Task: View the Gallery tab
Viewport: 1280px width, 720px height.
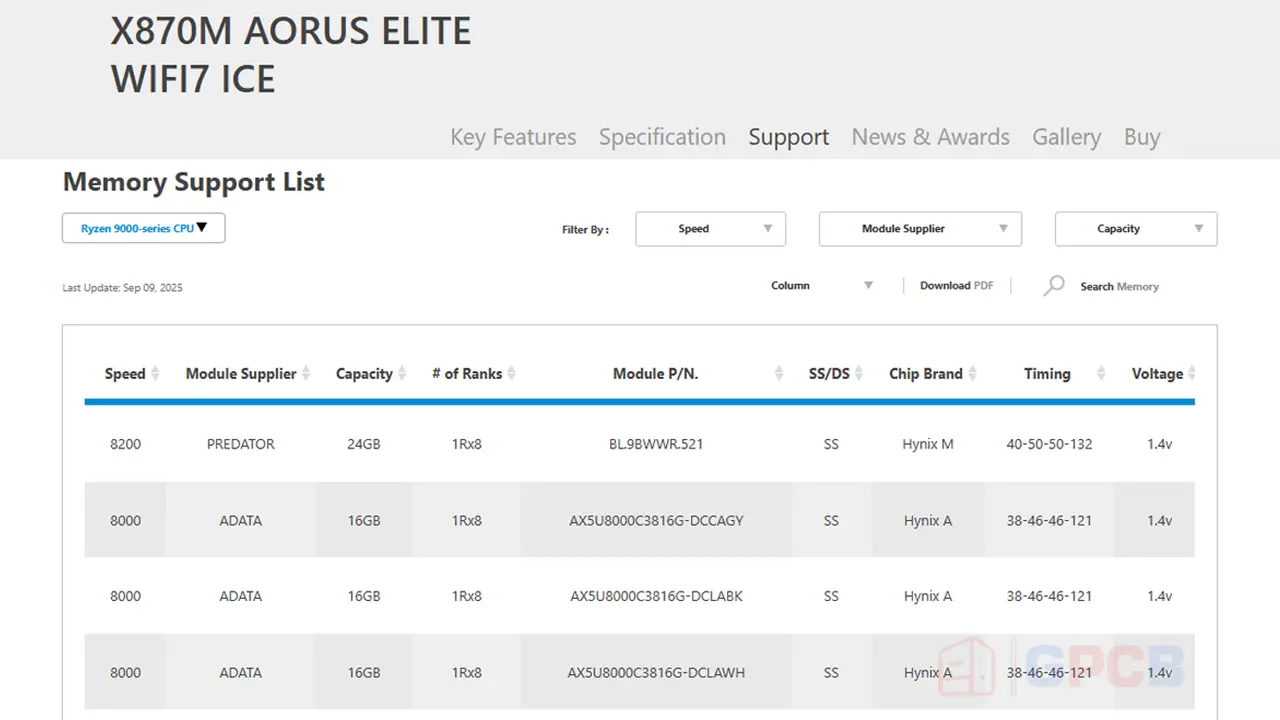Action: click(1067, 137)
